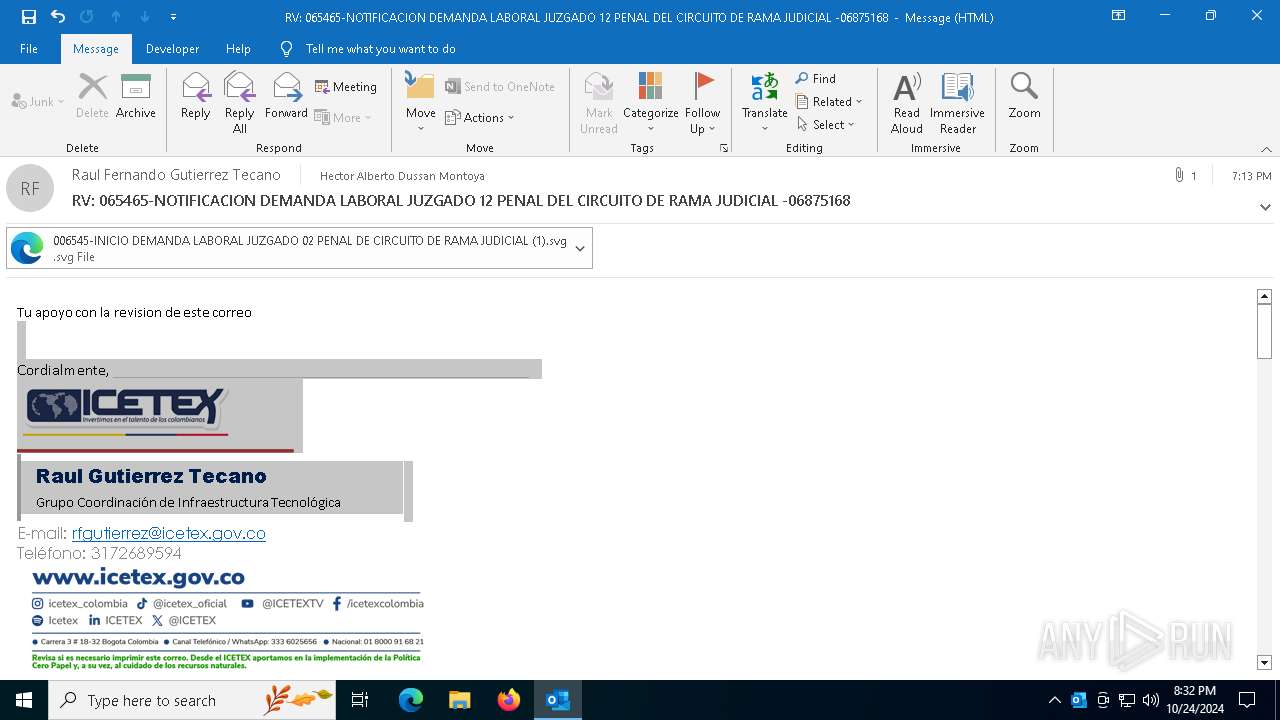Click the rfgutierrez@icetex.gov.co email link
The height and width of the screenshot is (720, 1280).
pos(169,533)
